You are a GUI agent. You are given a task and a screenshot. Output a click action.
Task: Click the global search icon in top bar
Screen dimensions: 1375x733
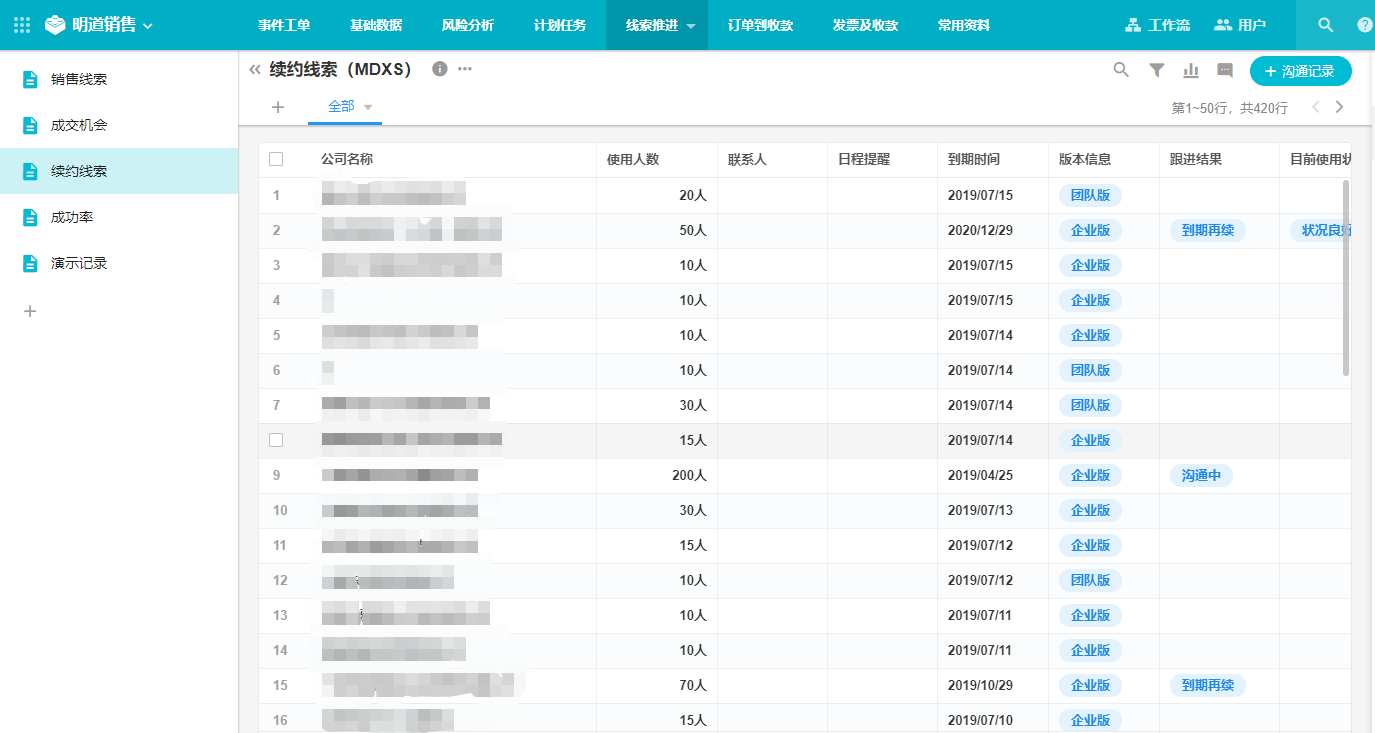tap(1325, 25)
